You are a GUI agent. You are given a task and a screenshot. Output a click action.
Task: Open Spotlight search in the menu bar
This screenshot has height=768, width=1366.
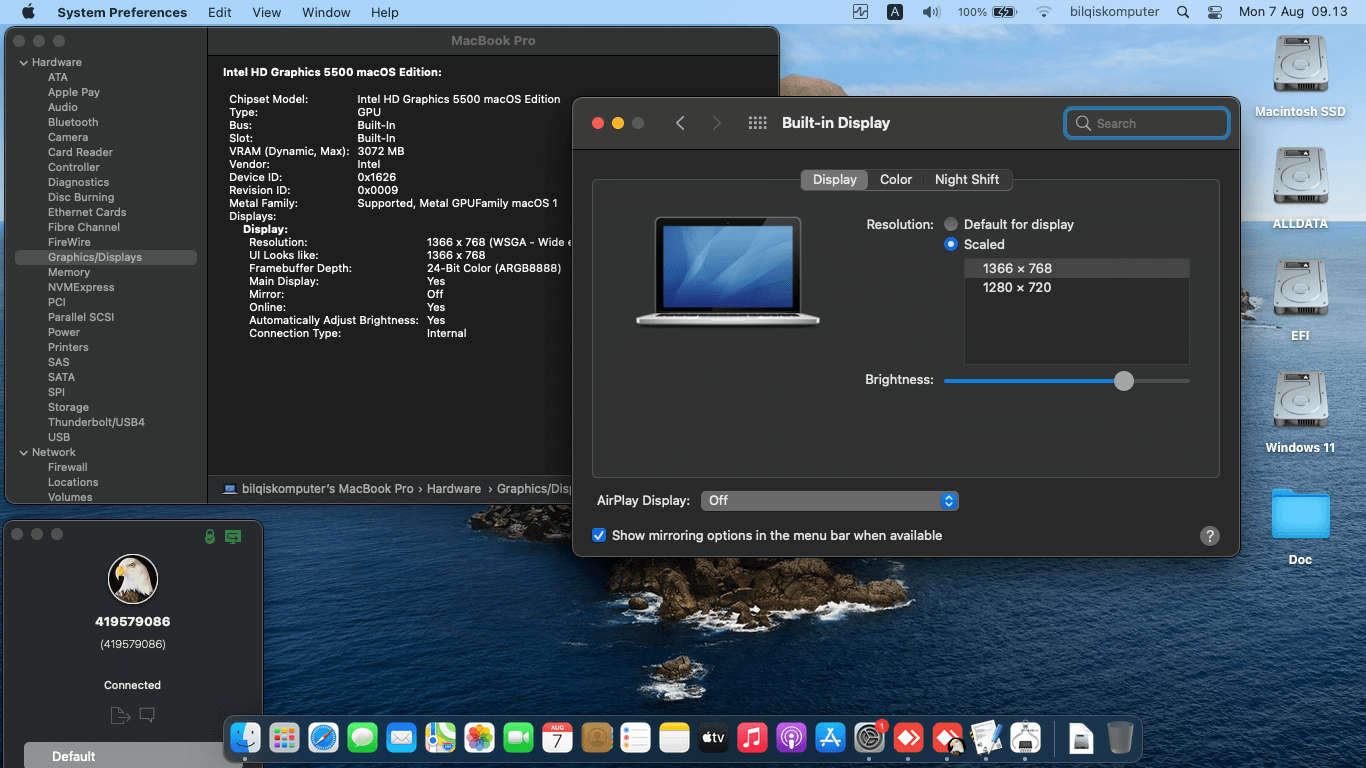tap(1183, 12)
